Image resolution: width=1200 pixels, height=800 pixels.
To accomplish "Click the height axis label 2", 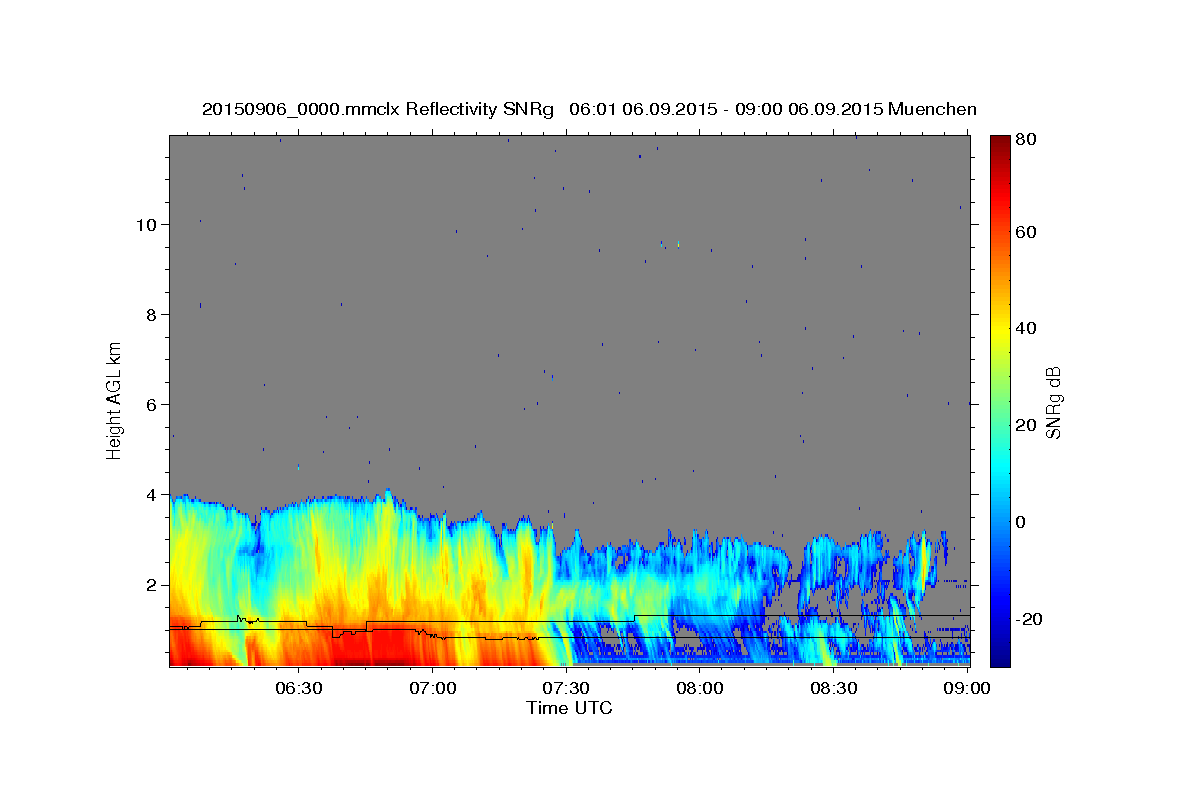I will [151, 584].
